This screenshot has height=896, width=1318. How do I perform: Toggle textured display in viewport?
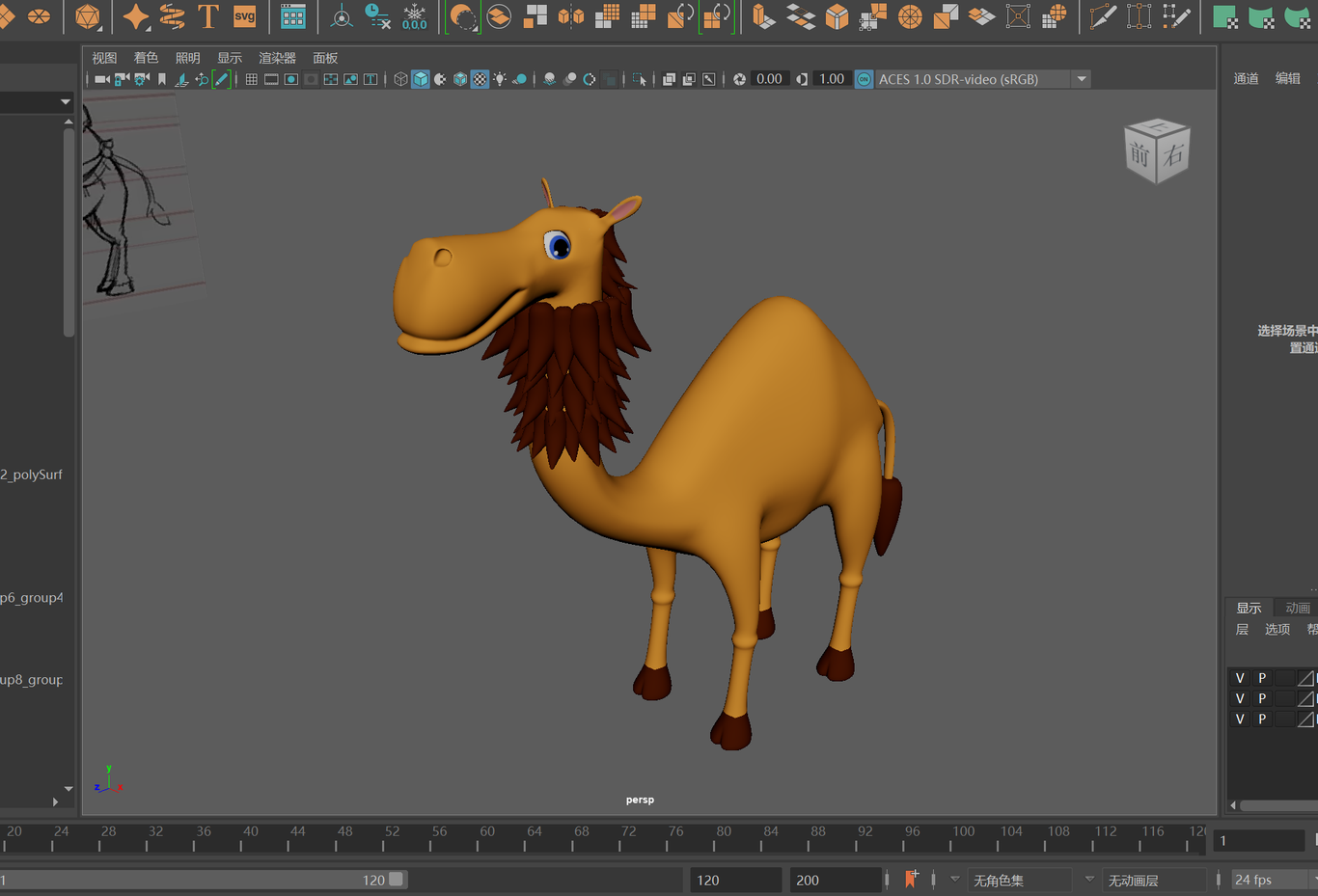click(480, 79)
